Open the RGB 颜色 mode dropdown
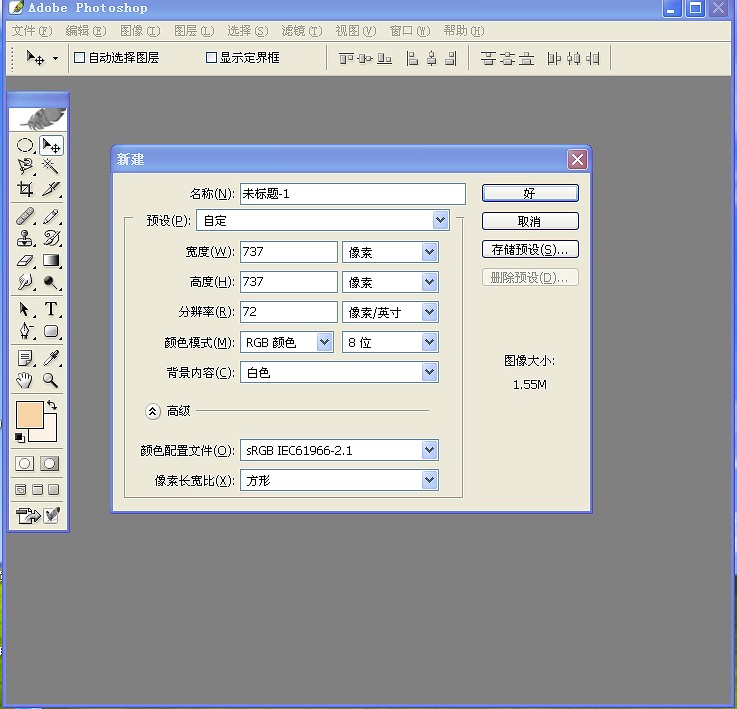The image size is (737, 709). (324, 342)
